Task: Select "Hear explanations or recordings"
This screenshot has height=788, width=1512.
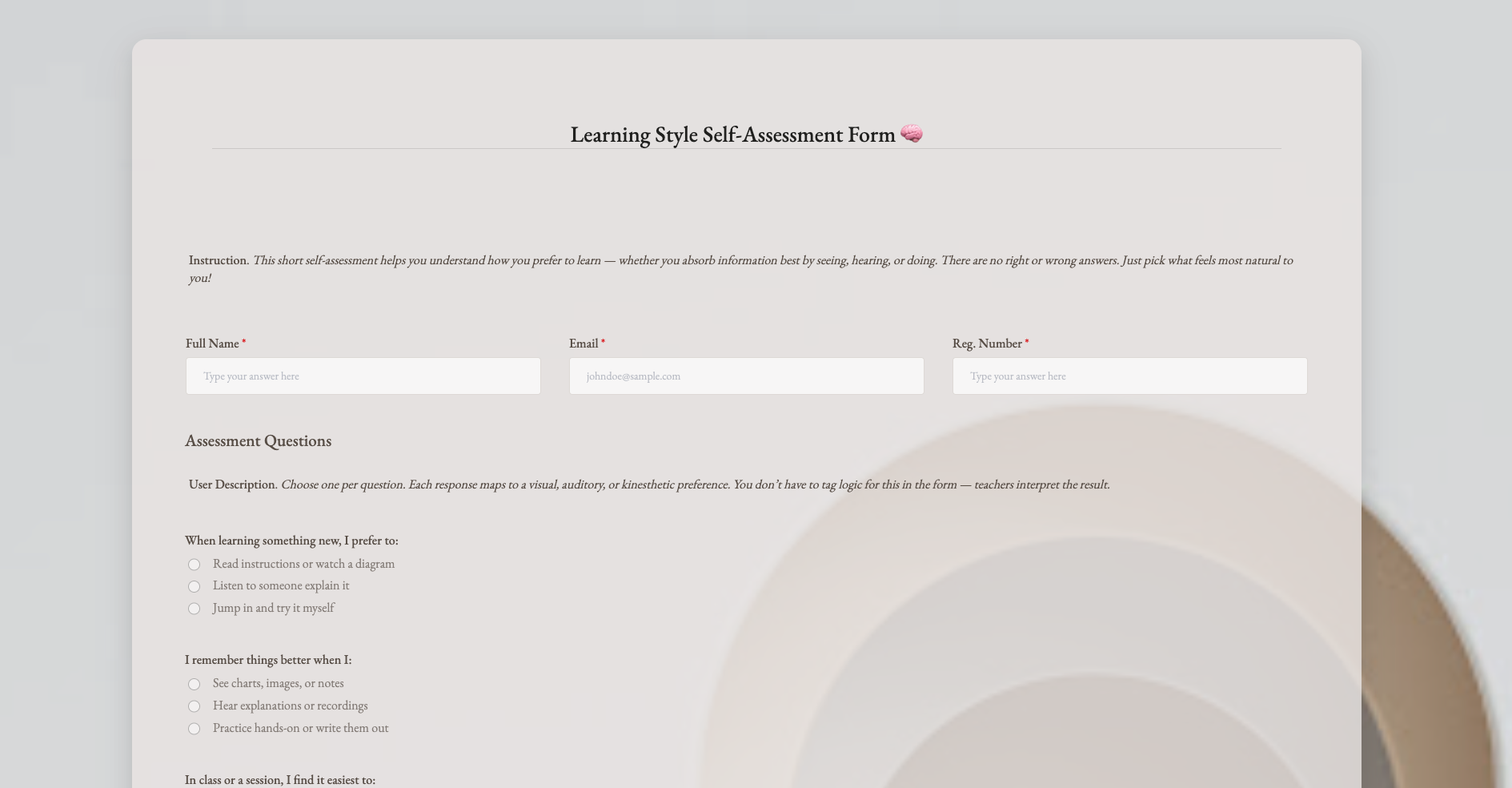Action: pos(194,706)
